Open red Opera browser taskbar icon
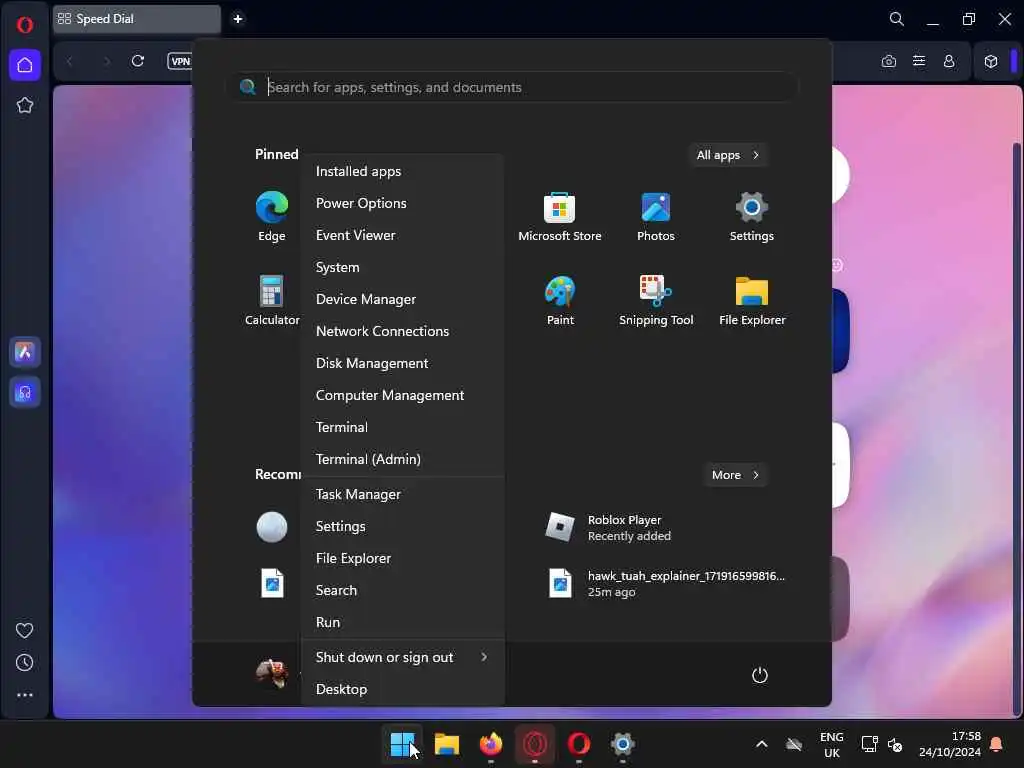 (x=579, y=744)
